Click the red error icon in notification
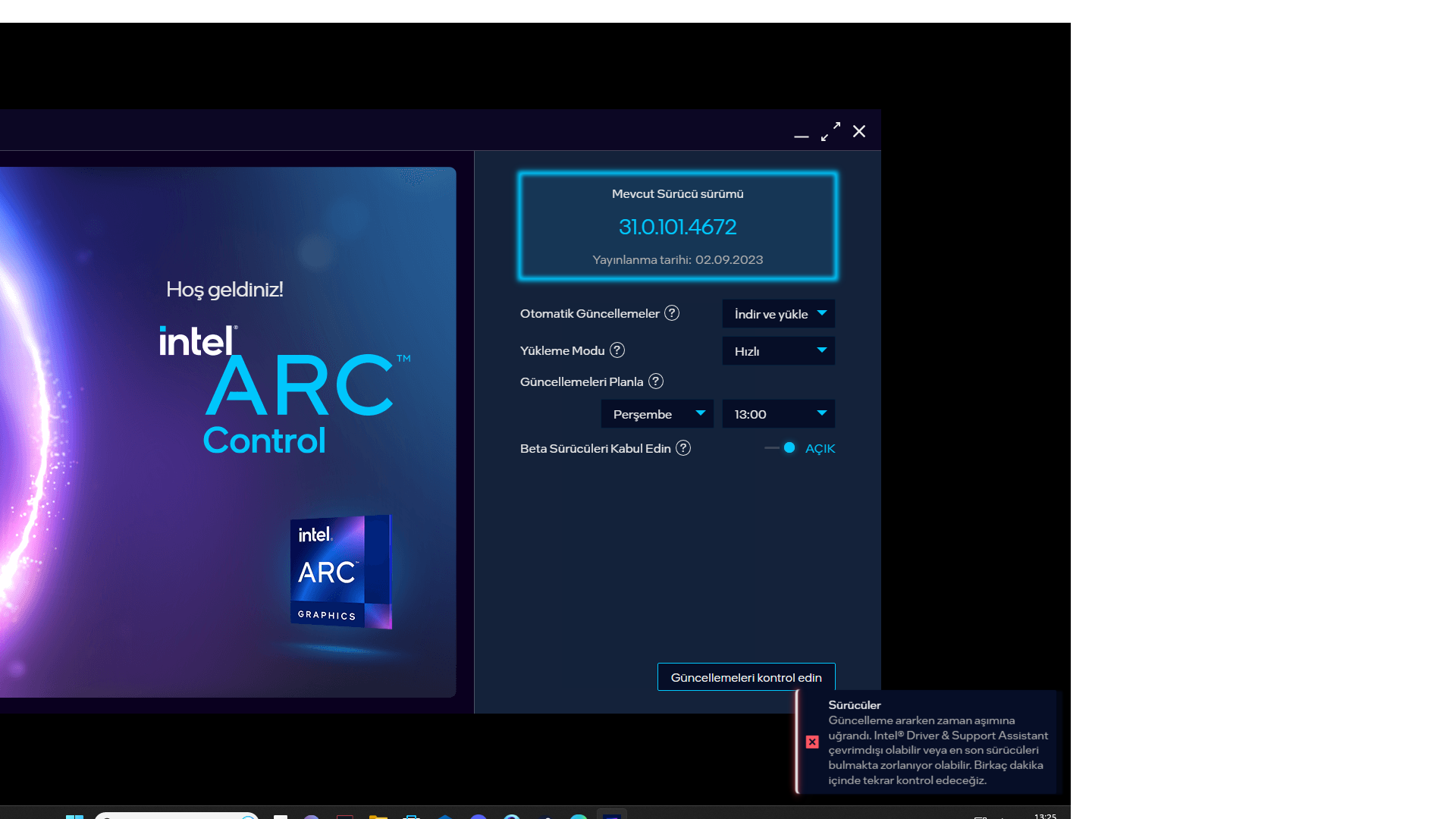Image resolution: width=1456 pixels, height=819 pixels. click(812, 742)
